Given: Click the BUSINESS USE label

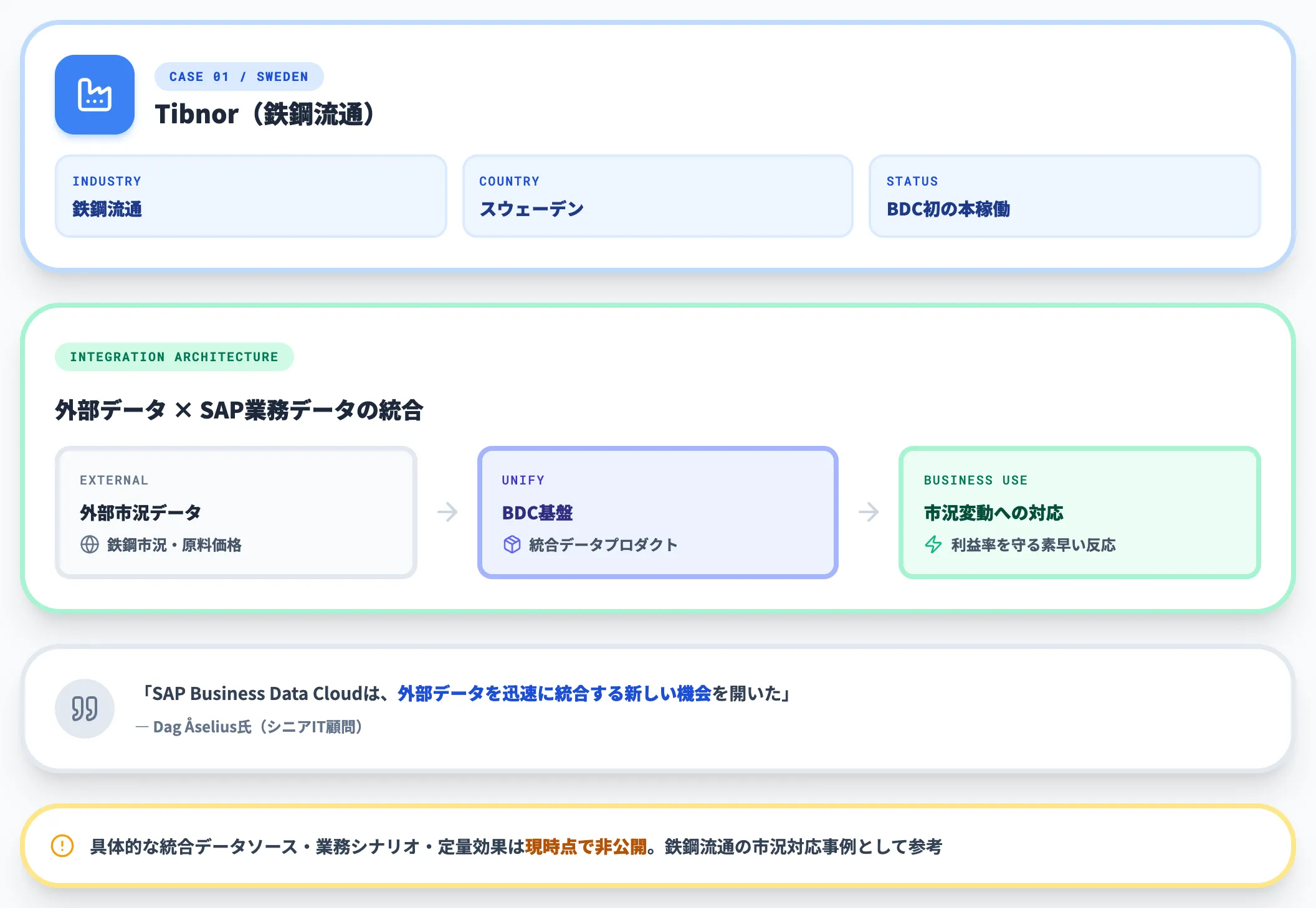Looking at the screenshot, I should point(976,480).
